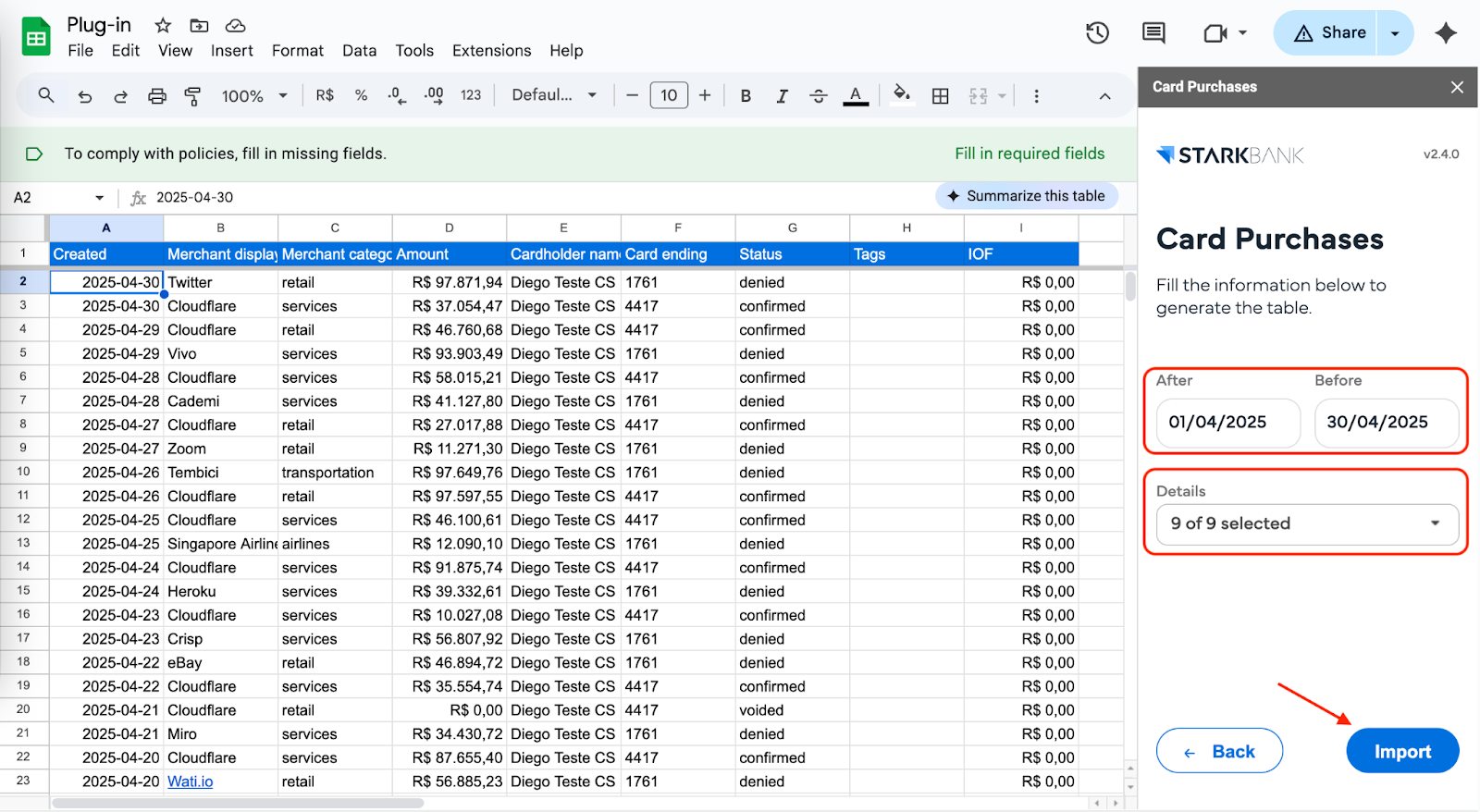The width and height of the screenshot is (1480, 812).
Task: Click the Import button
Action: pyautogui.click(x=1402, y=751)
